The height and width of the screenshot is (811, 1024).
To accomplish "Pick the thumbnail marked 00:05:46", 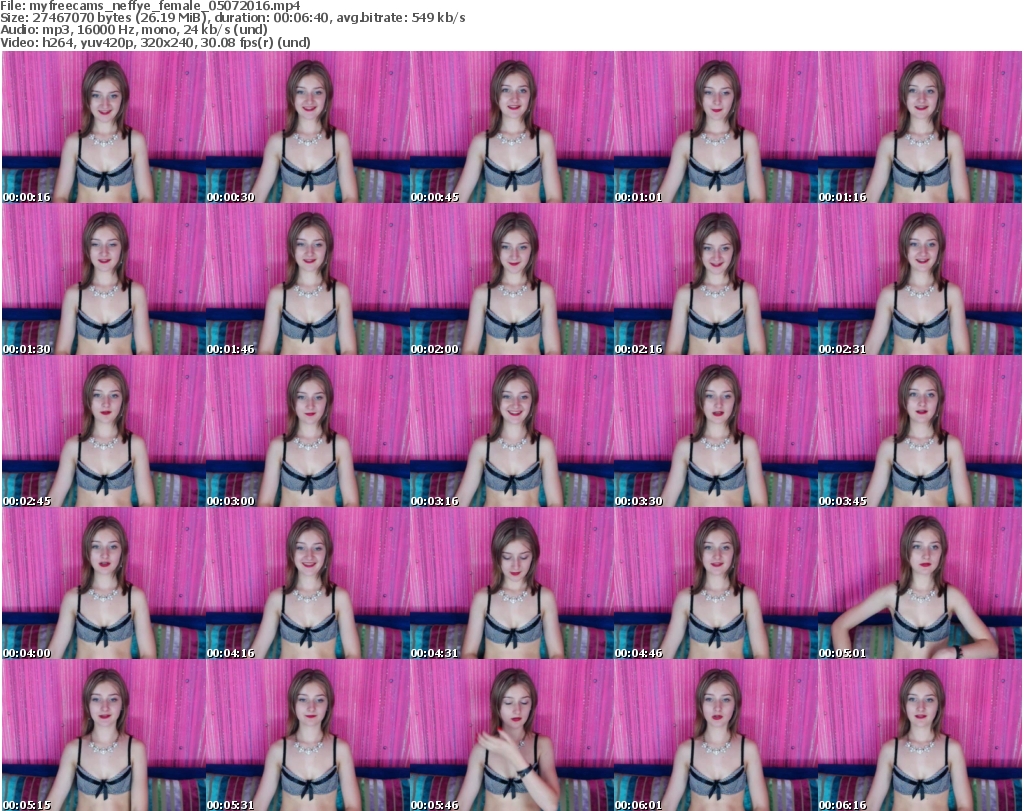I will [512, 735].
